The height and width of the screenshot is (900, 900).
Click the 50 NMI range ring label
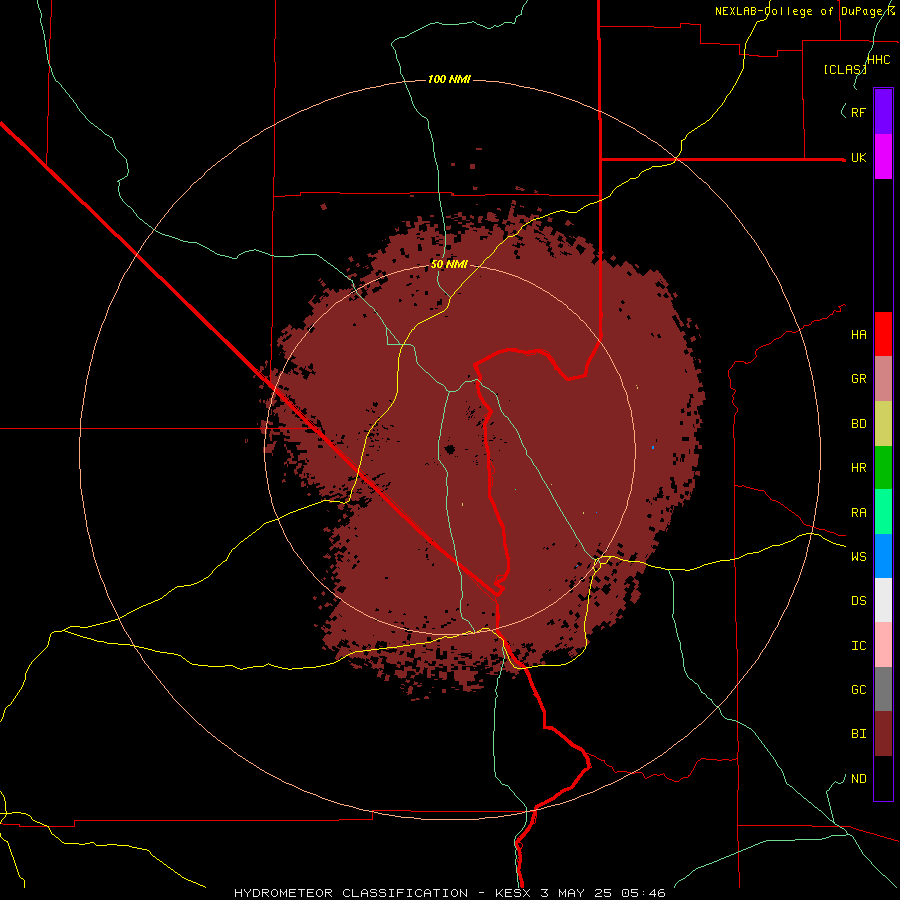[449, 265]
